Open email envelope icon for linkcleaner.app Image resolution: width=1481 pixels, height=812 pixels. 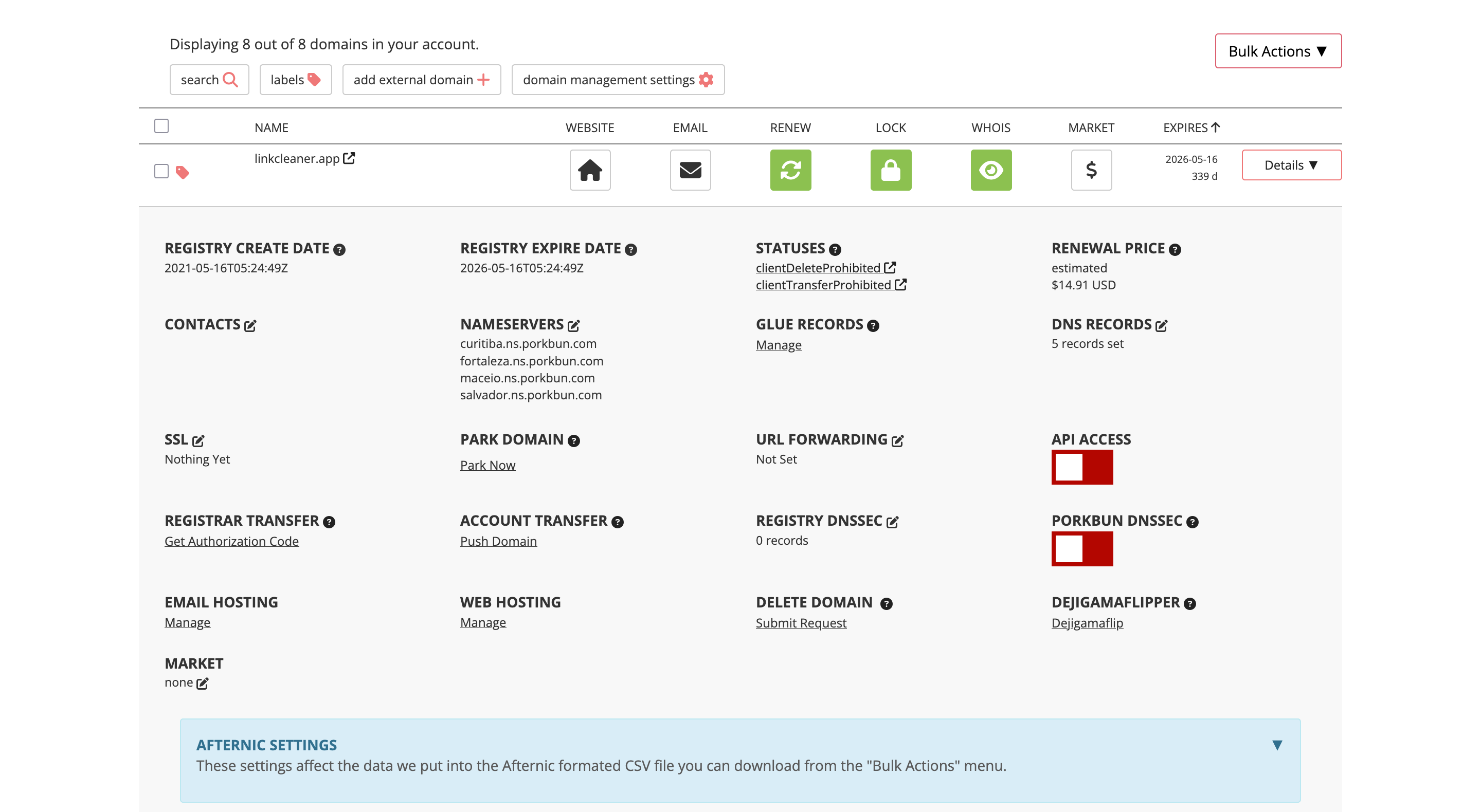pos(690,170)
